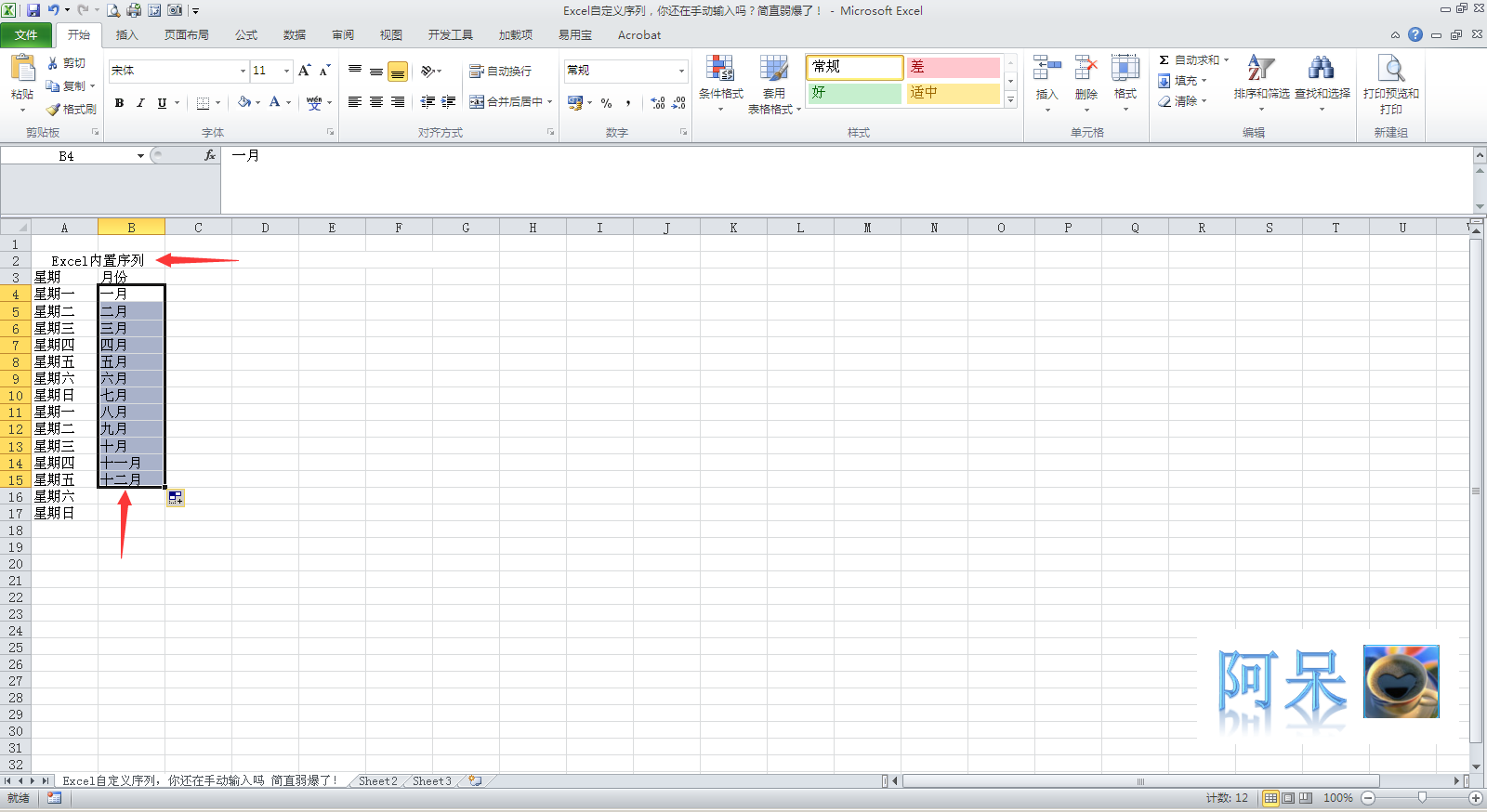Copy the selection with 复制
This screenshot has width=1487, height=812.
[71, 86]
